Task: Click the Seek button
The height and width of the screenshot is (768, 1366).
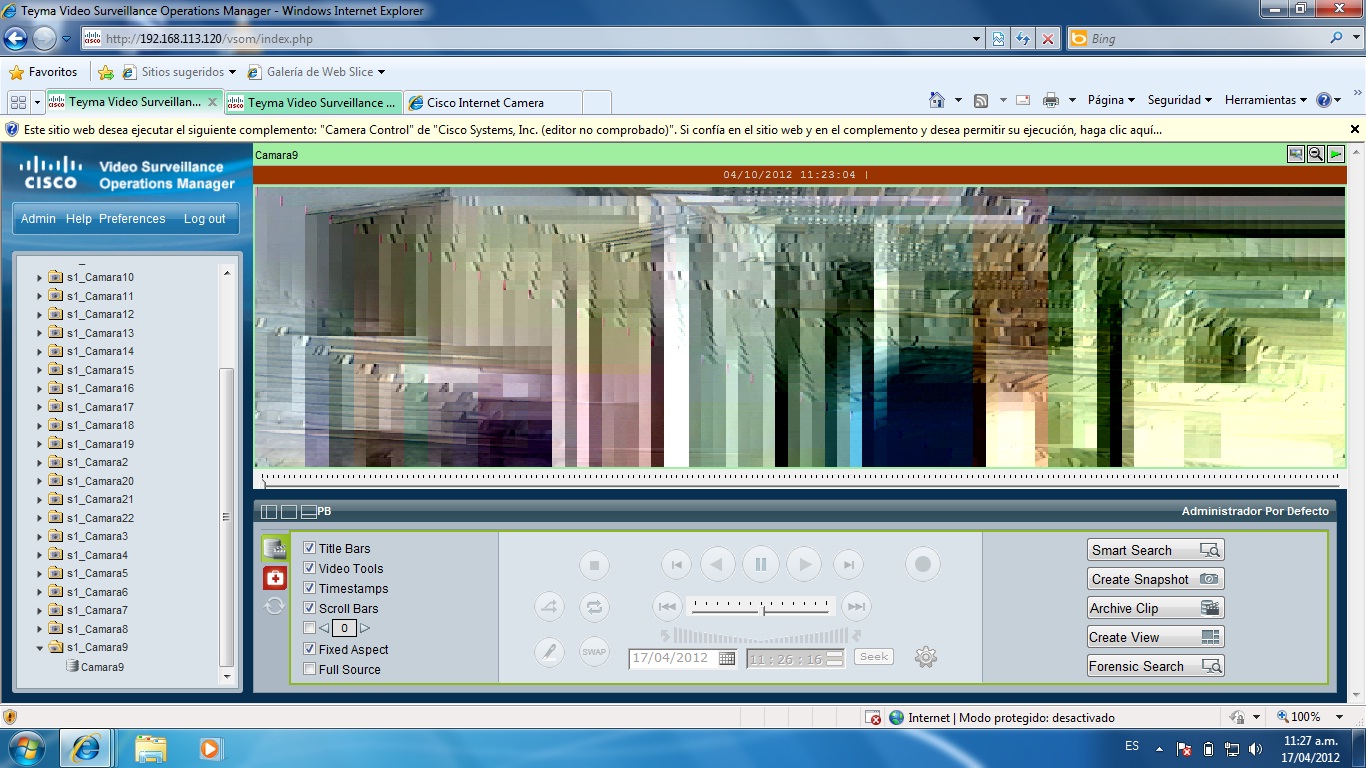Action: click(874, 657)
